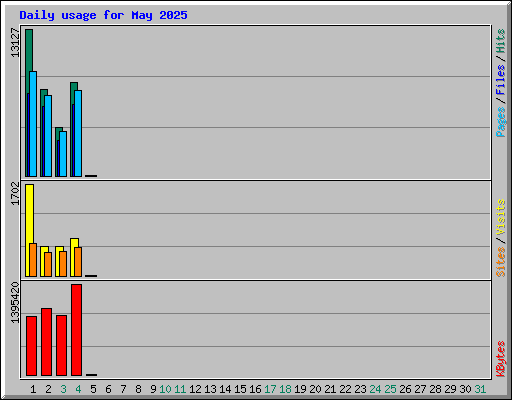Image resolution: width=512 pixels, height=400 pixels.
Task: Click green day label 24 on x-axis
Action: pyautogui.click(x=375, y=389)
